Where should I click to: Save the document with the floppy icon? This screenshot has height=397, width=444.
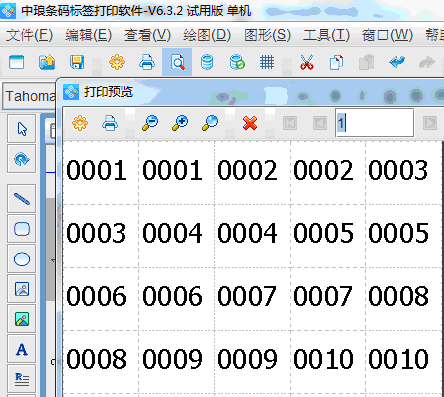click(x=77, y=62)
